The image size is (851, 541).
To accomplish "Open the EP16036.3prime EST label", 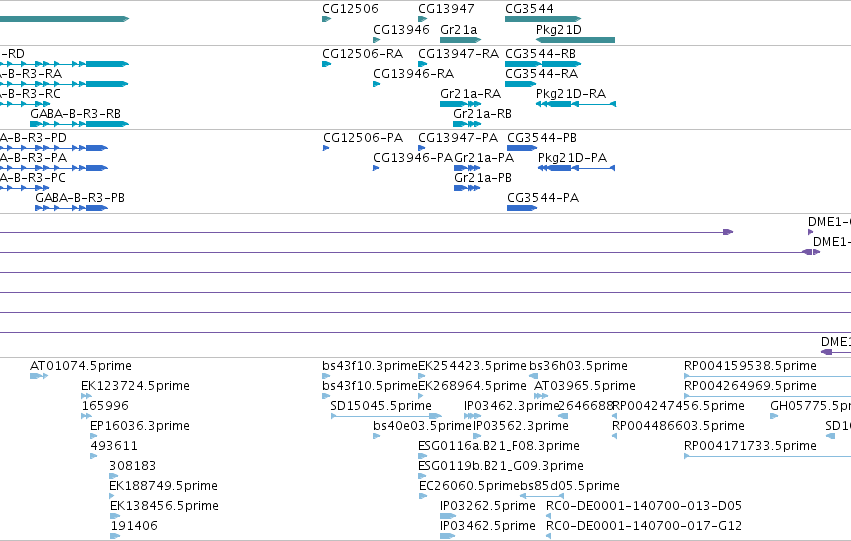I will [140, 426].
